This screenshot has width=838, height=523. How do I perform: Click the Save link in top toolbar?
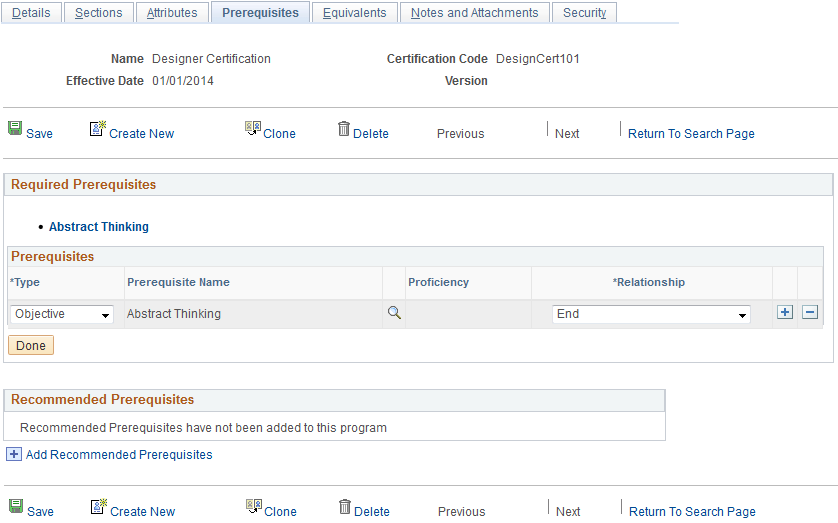40,134
